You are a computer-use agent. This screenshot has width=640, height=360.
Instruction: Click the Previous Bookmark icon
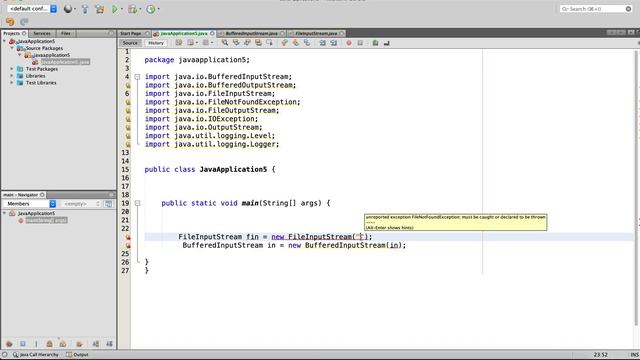pos(284,43)
